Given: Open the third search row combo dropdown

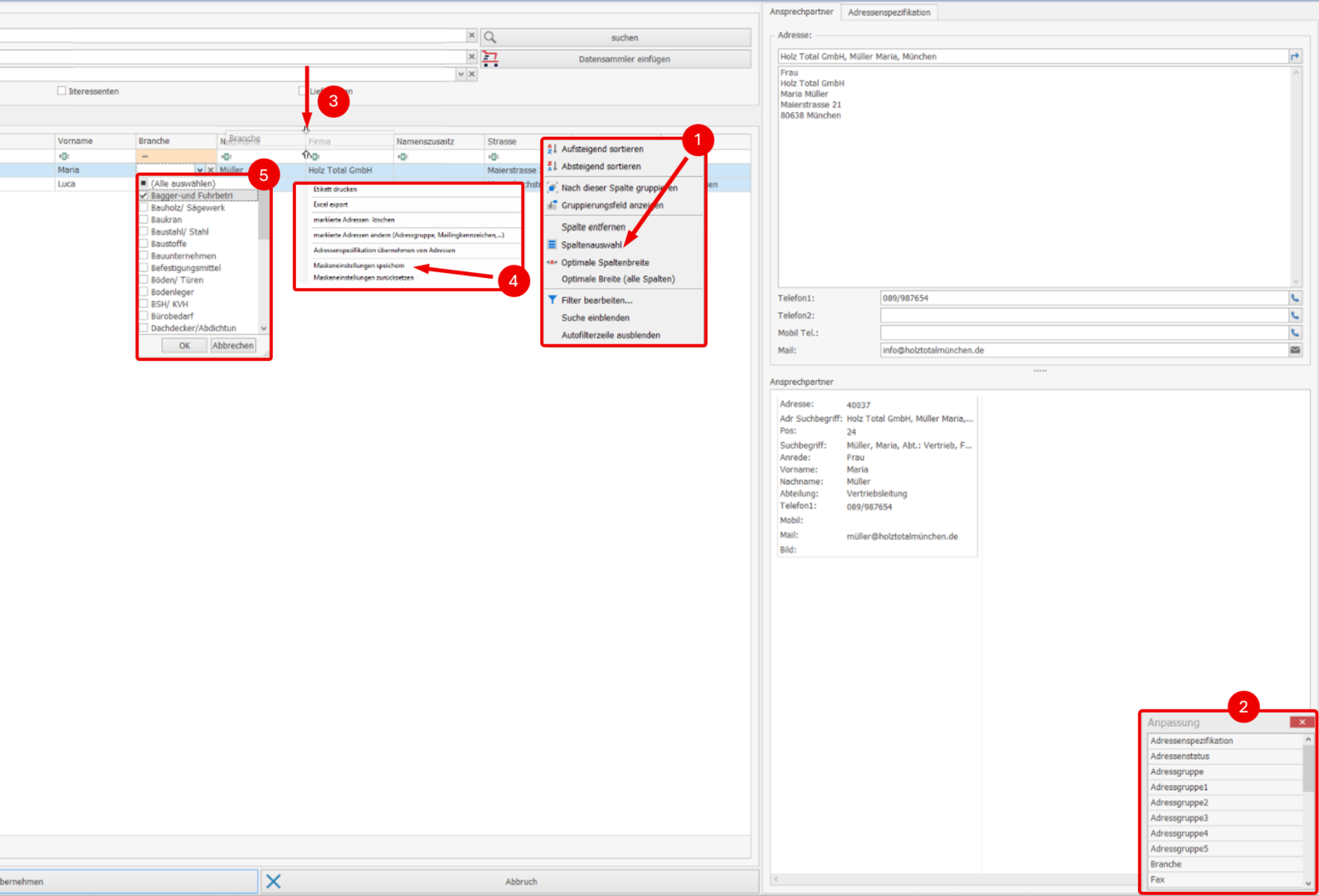Looking at the screenshot, I should pos(460,74).
